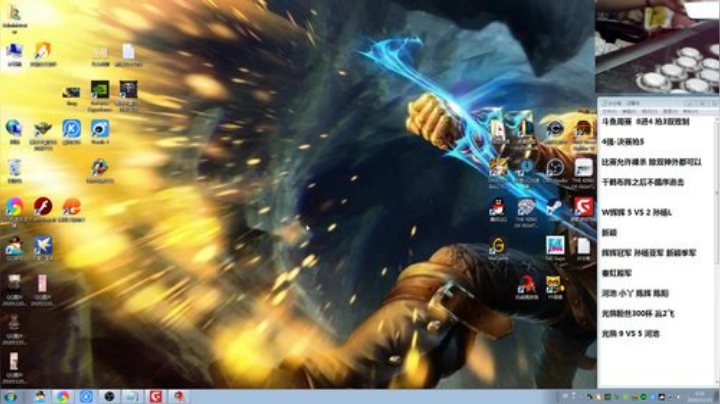Open the black circle taskbar icon
The height and width of the screenshot is (404, 720).
109,397
